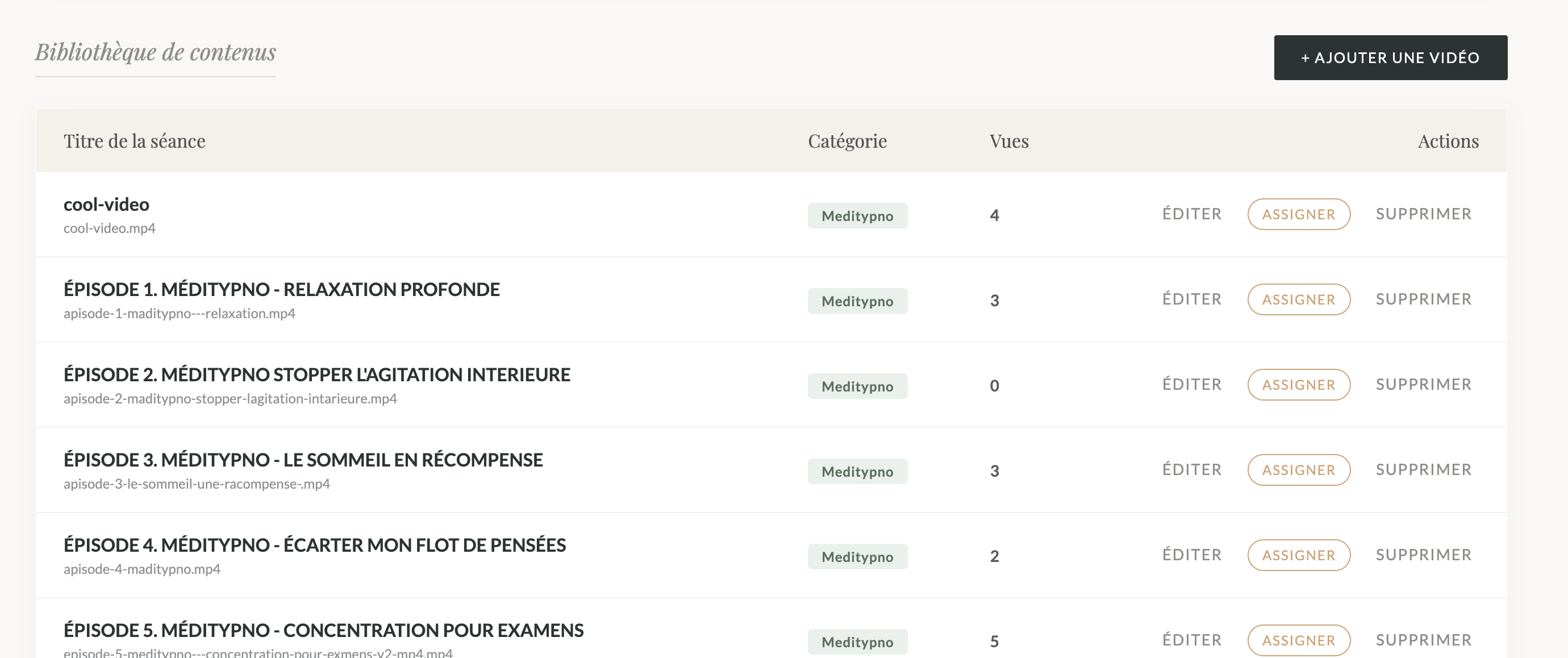This screenshot has width=1568, height=658.
Task: Select the Titre de la séance column header
Action: 135,141
